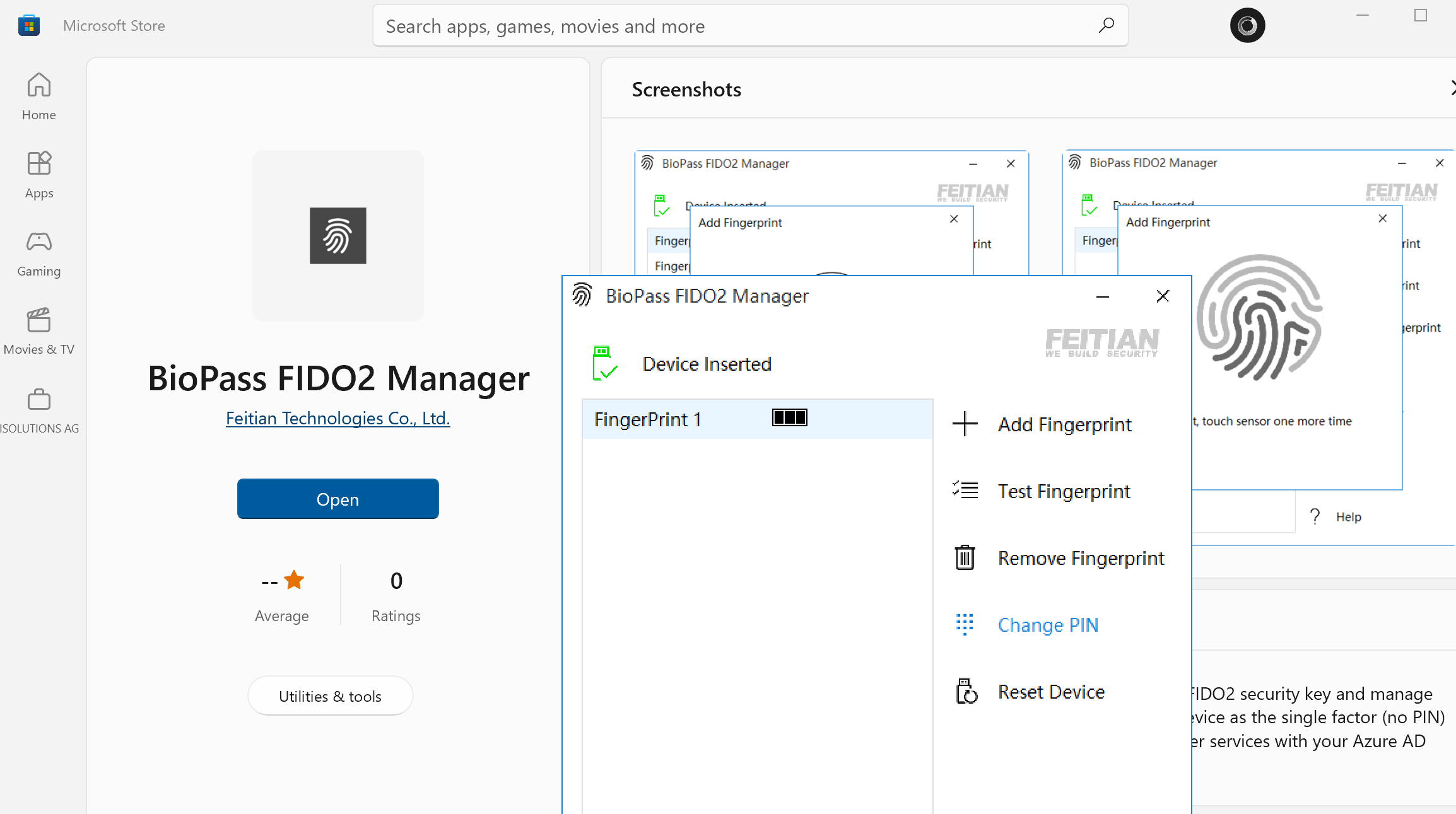Click Remove Fingerprint trash icon
This screenshot has height=814, width=1456.
pyautogui.click(x=965, y=557)
